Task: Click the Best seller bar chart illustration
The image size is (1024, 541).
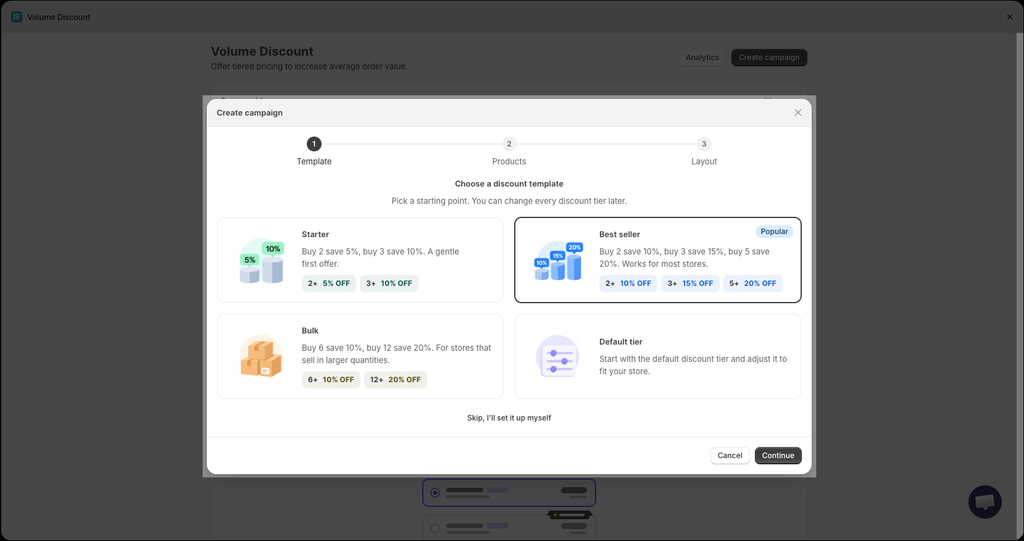Action: pyautogui.click(x=558, y=261)
